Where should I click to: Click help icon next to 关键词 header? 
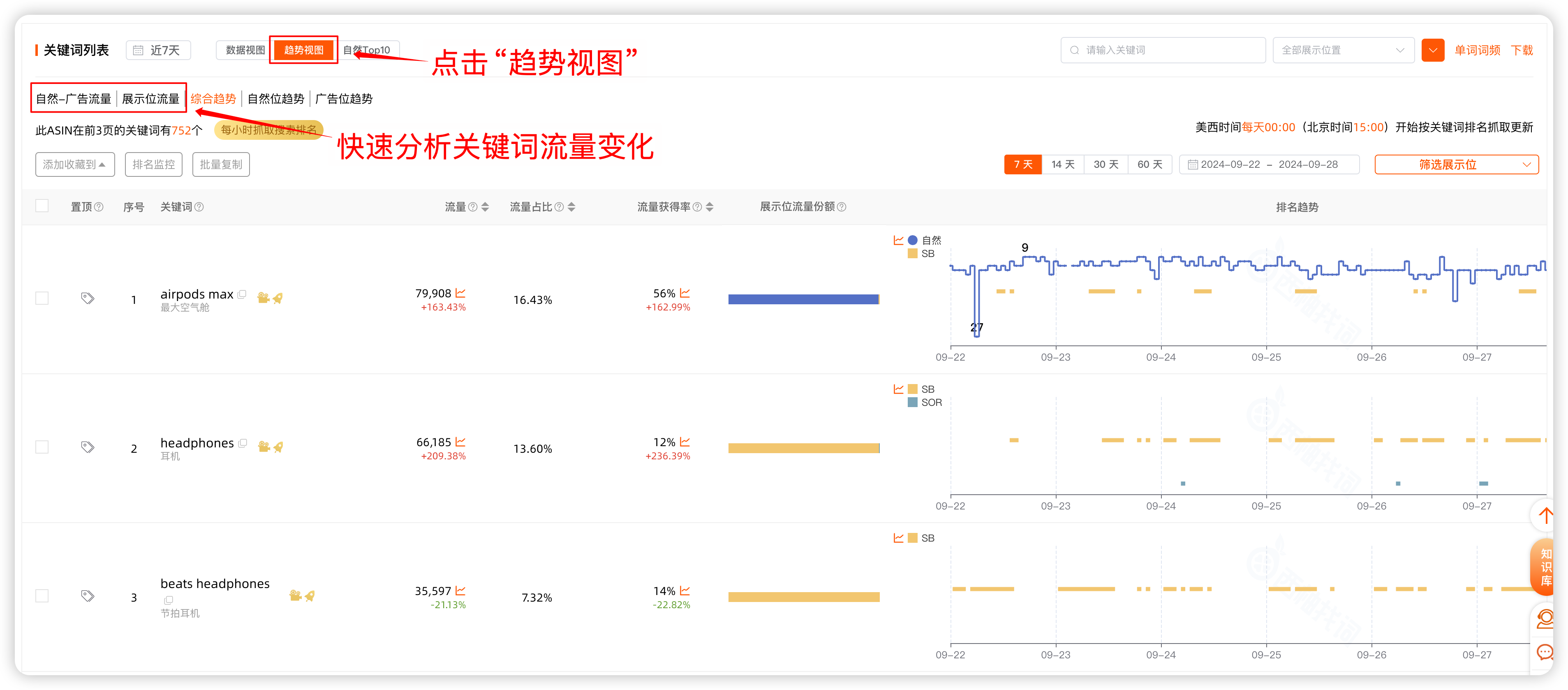[x=199, y=207]
